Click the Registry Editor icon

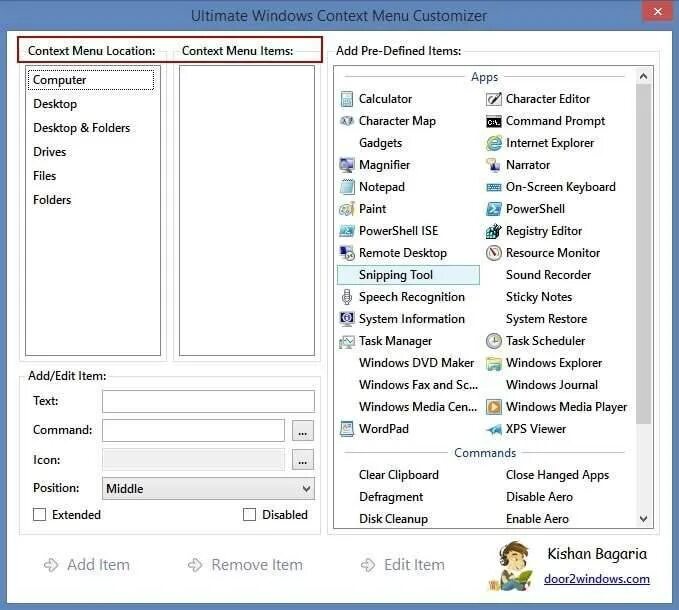(494, 231)
